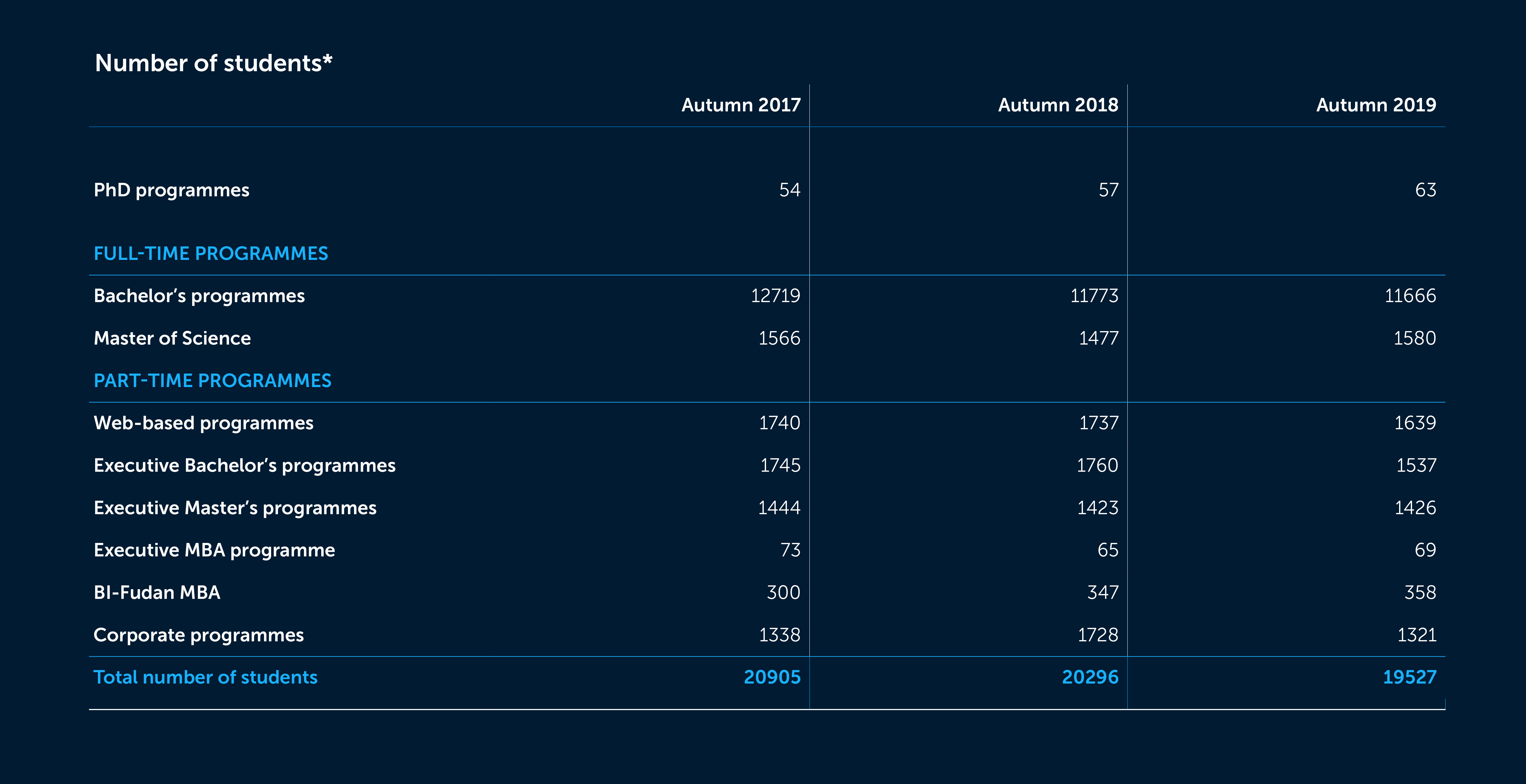Click 'Executive Master's programmes' row label

[235, 509]
